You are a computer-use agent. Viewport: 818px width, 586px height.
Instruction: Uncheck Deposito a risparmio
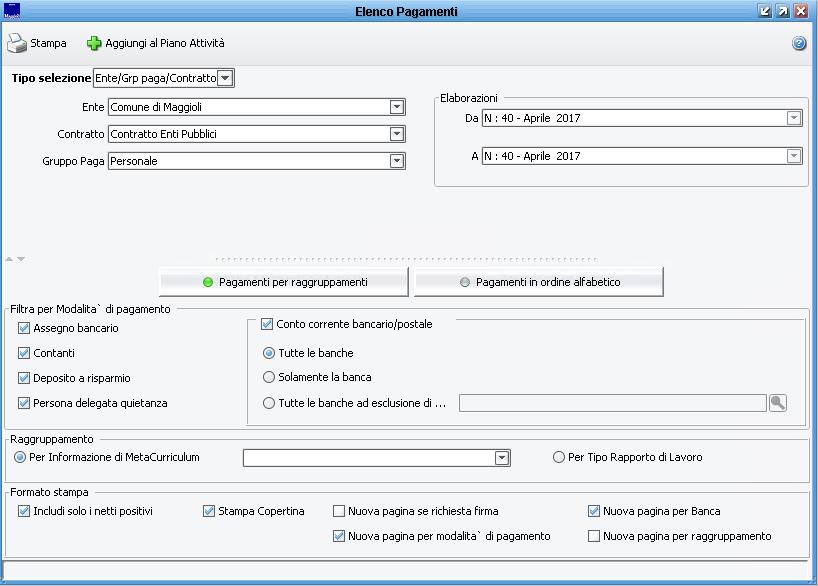coord(23,378)
